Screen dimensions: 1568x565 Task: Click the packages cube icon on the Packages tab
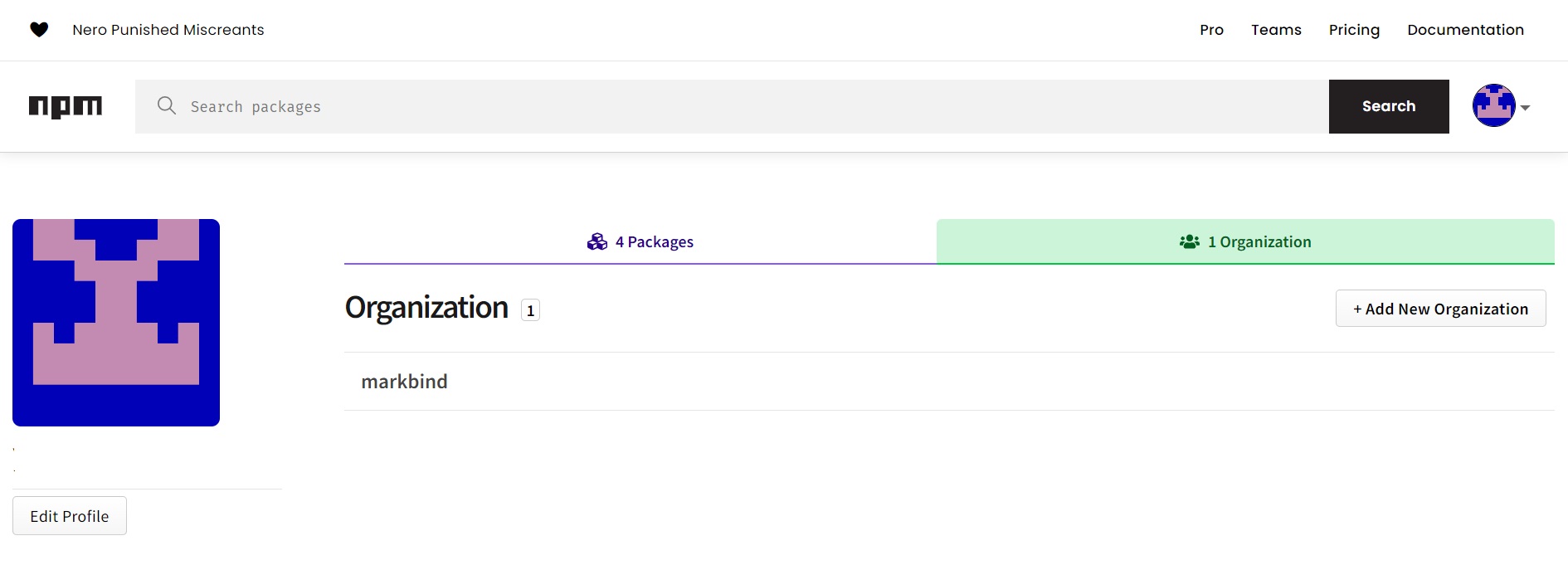(x=597, y=241)
